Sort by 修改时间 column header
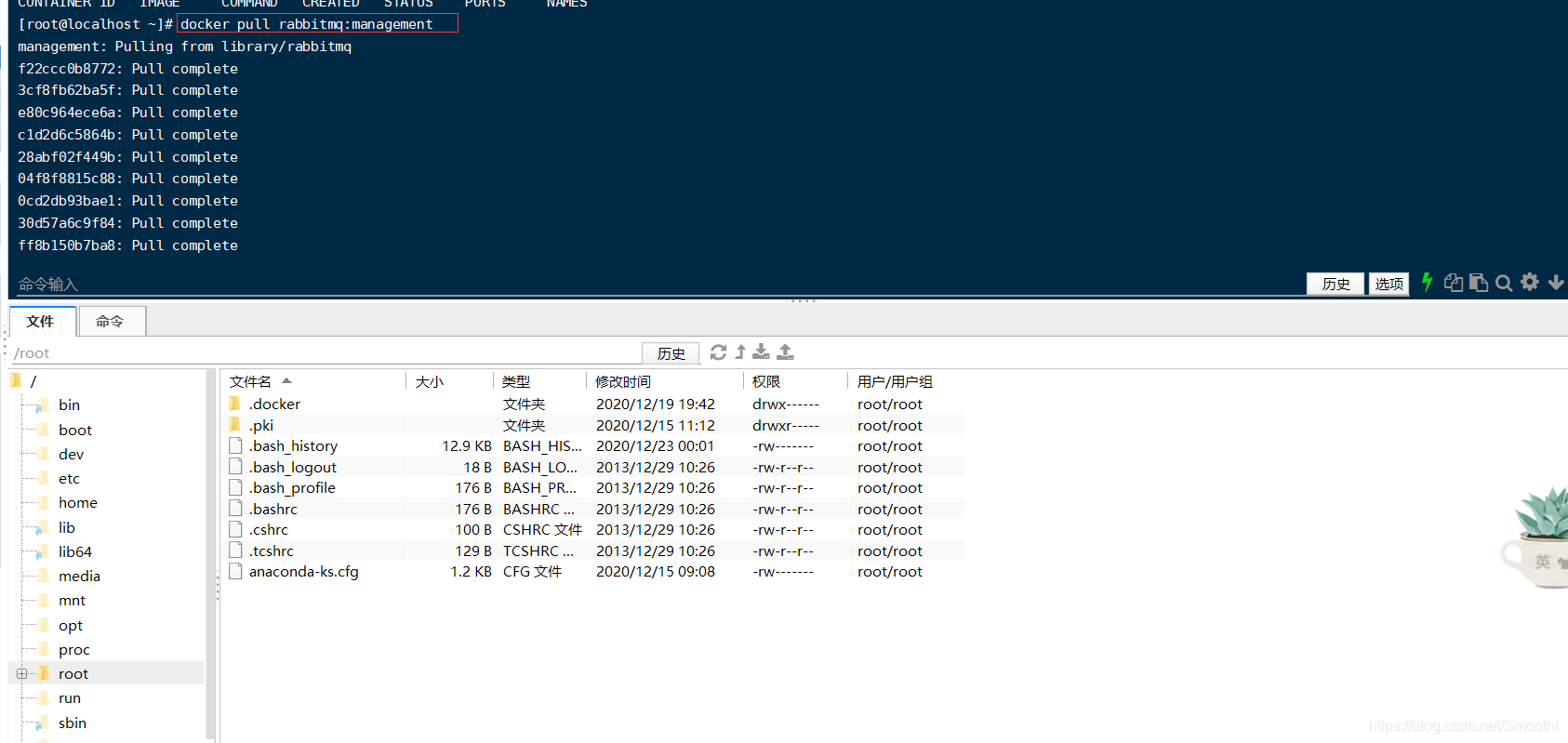This screenshot has height=743, width=1568. pos(623,381)
